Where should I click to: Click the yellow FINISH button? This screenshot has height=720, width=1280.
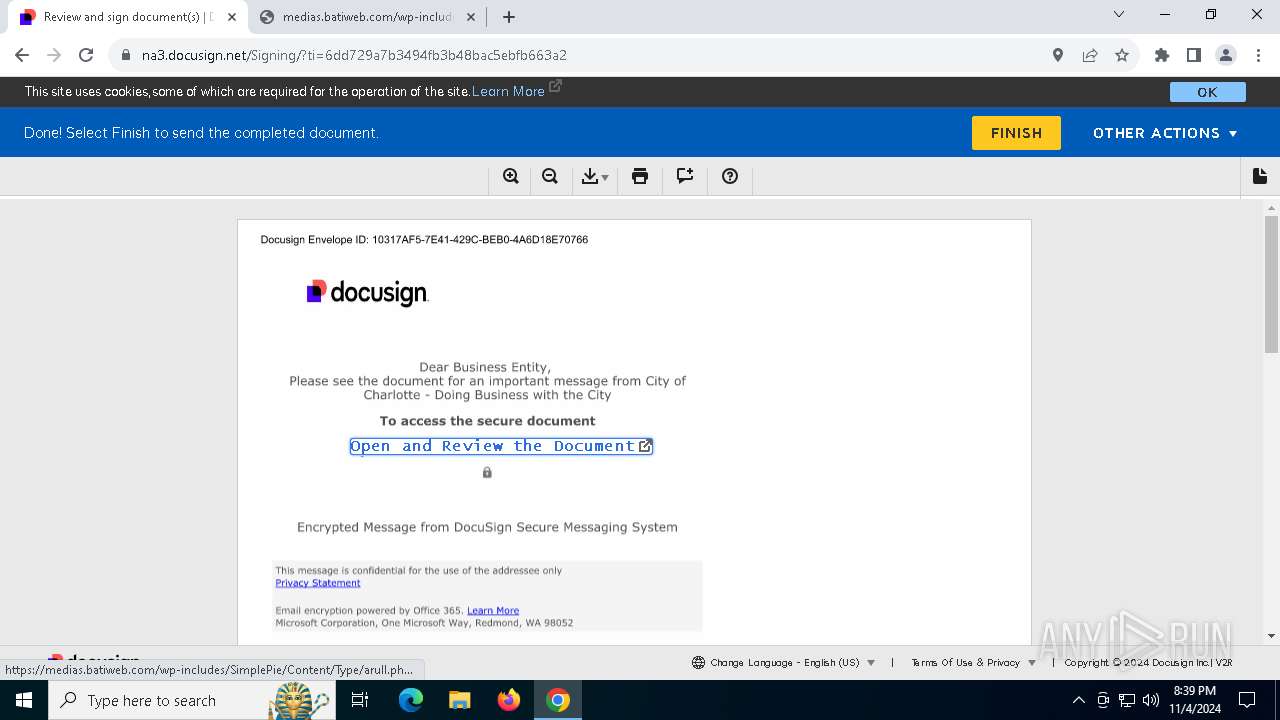1016,133
